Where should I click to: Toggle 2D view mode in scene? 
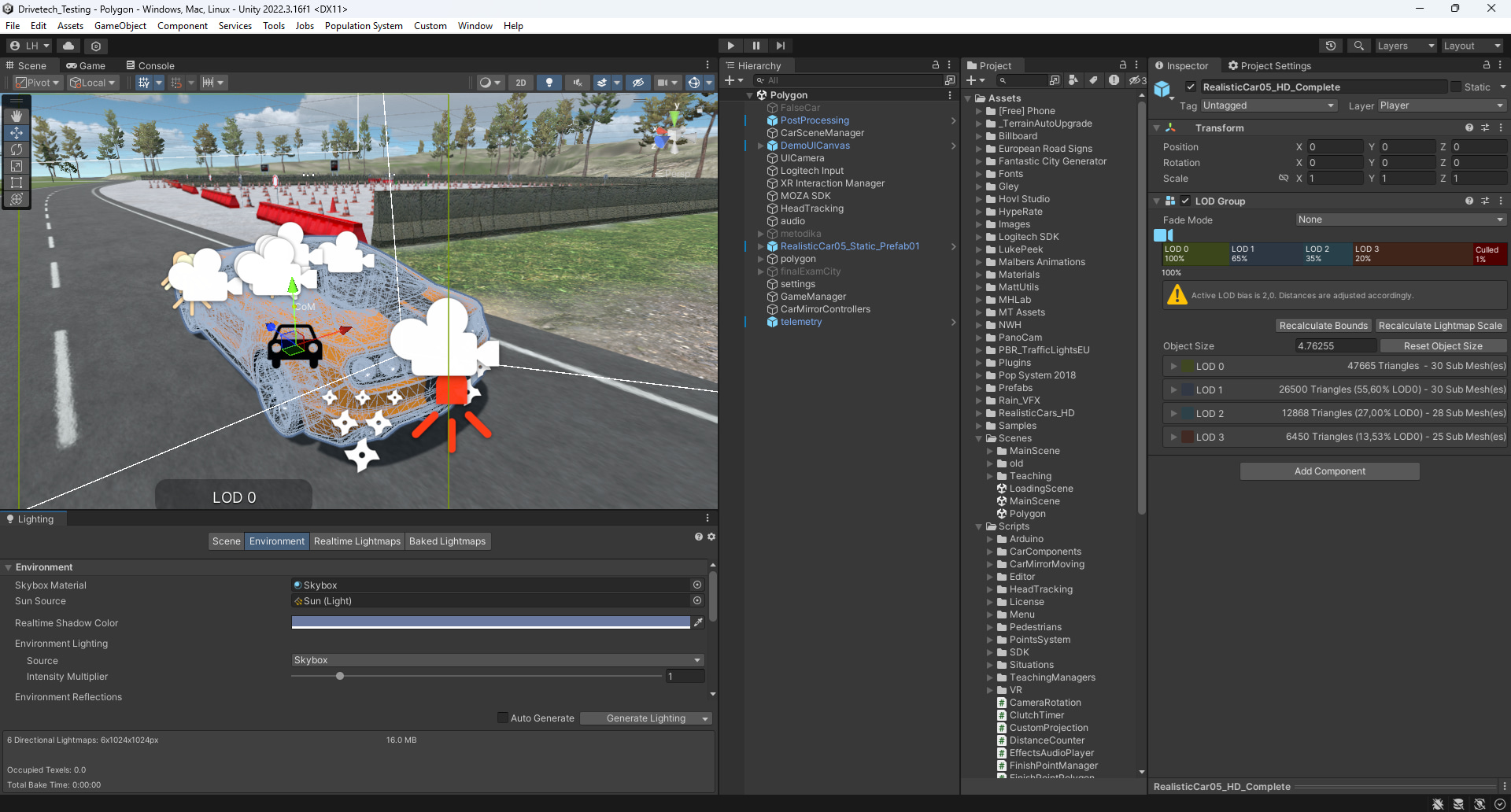pos(520,83)
